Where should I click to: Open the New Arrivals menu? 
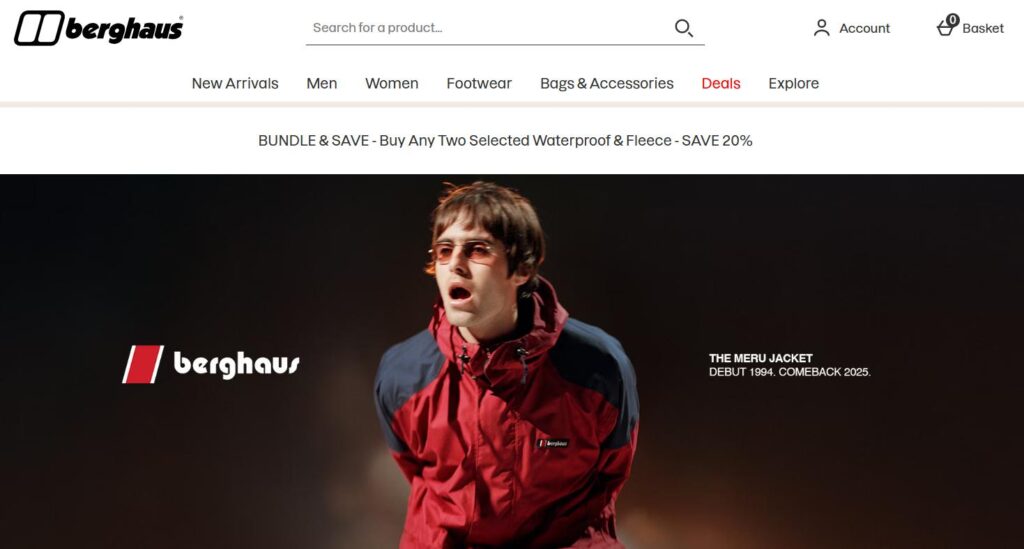coord(235,84)
